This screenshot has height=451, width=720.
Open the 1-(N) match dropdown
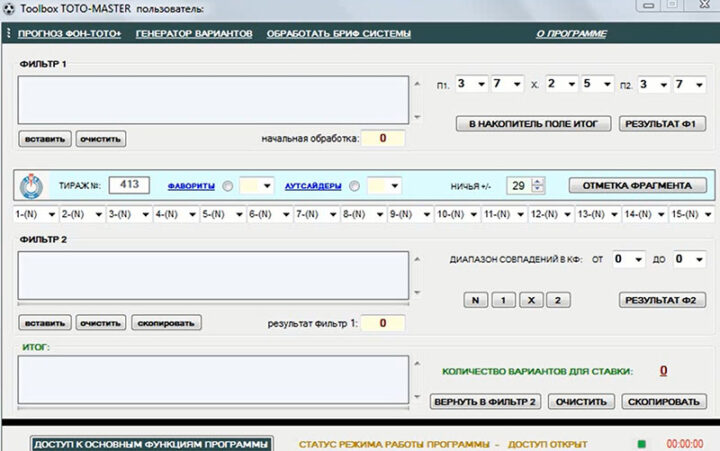[x=51, y=214]
